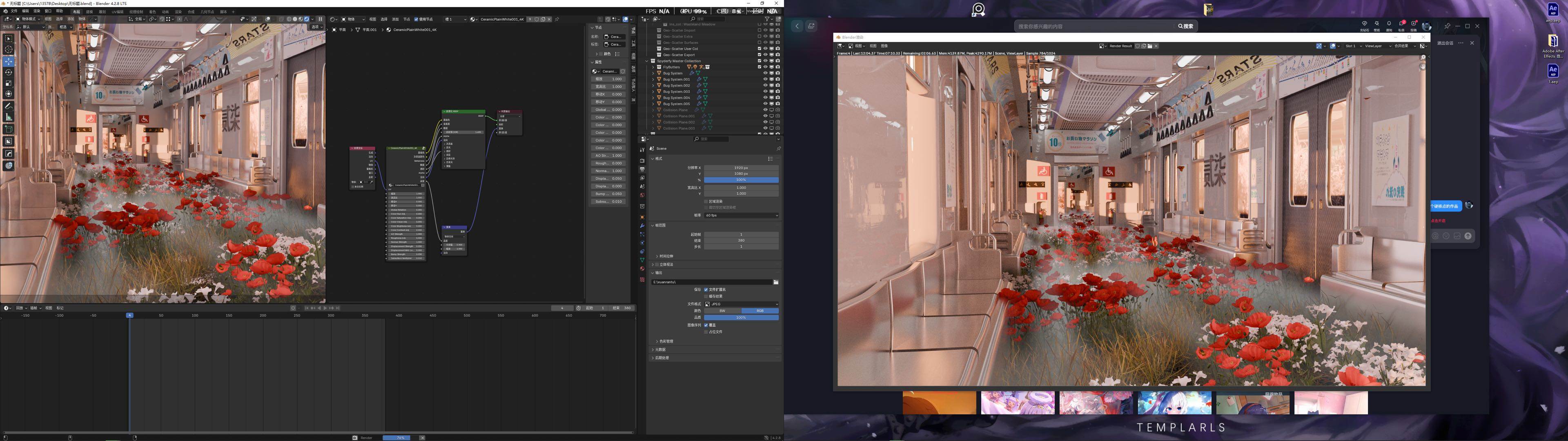
Task: Go back using the arrow in wallpaper app
Action: coord(797,26)
